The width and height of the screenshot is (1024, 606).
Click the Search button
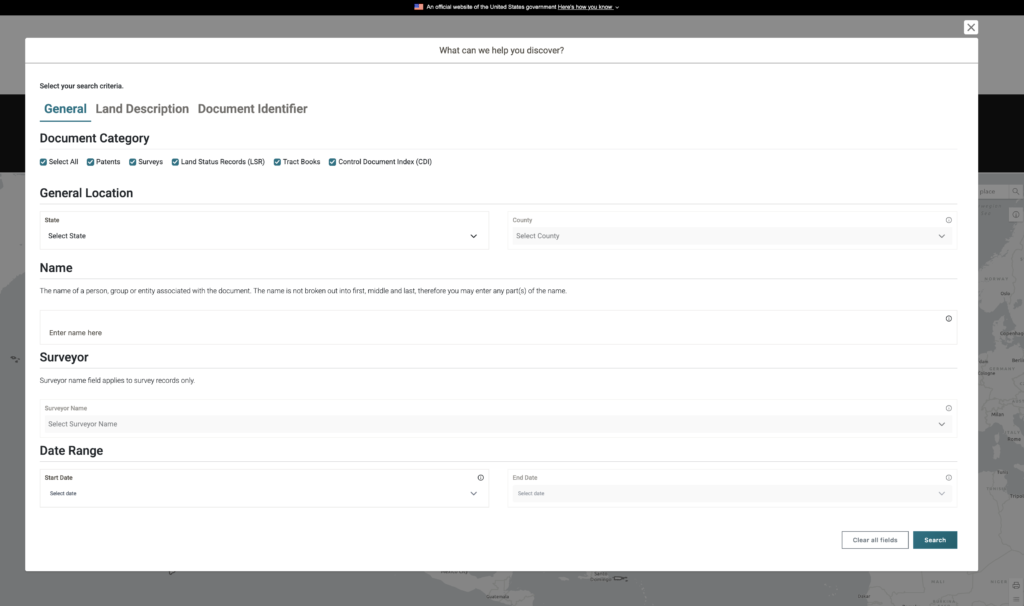pyautogui.click(x=935, y=540)
